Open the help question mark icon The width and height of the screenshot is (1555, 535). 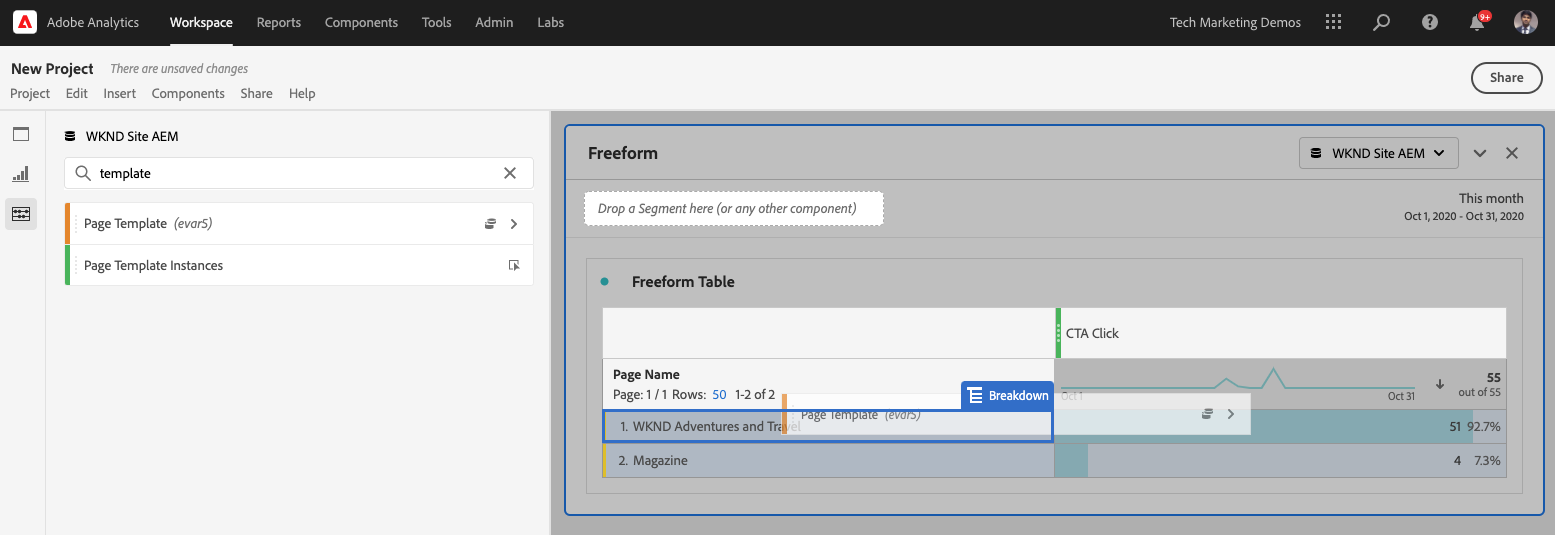pos(1430,22)
